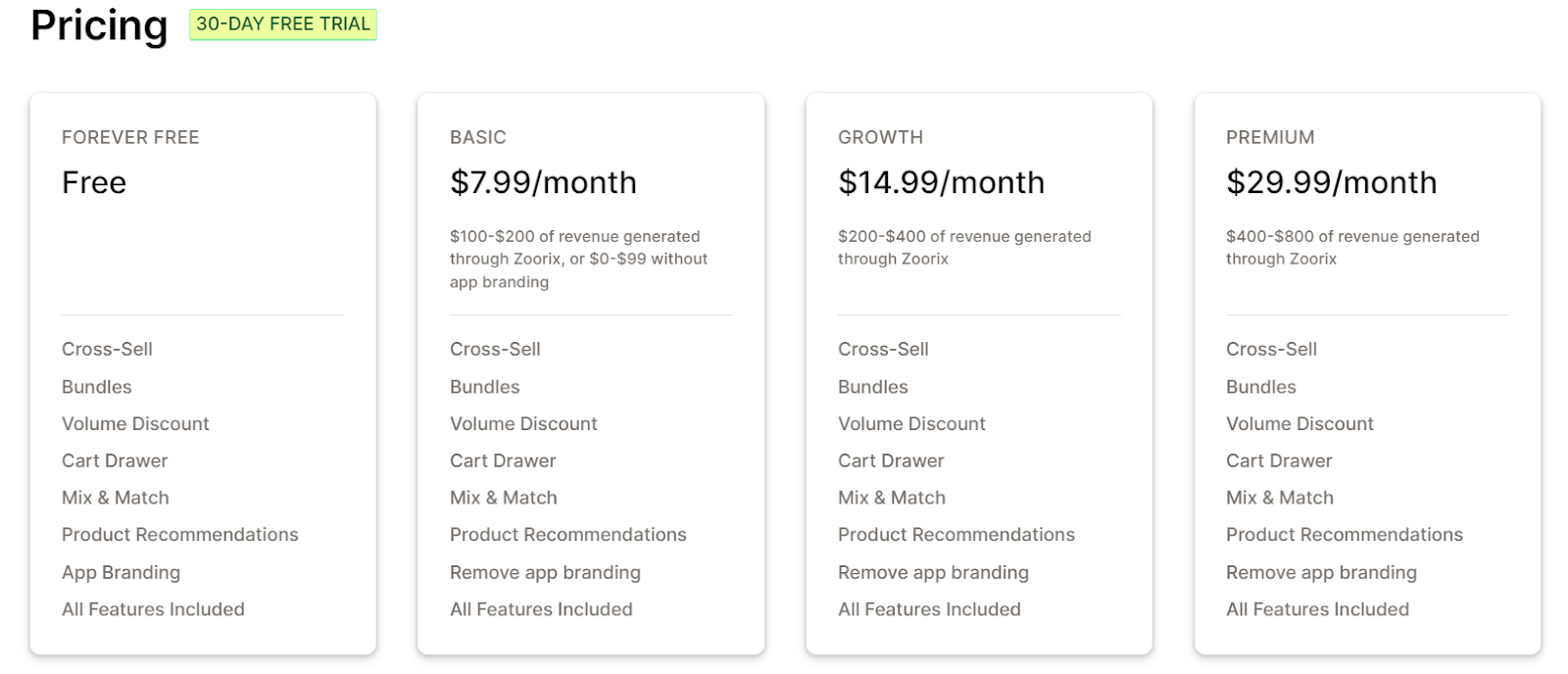Click Product Recommendations in Growth plan

(955, 535)
